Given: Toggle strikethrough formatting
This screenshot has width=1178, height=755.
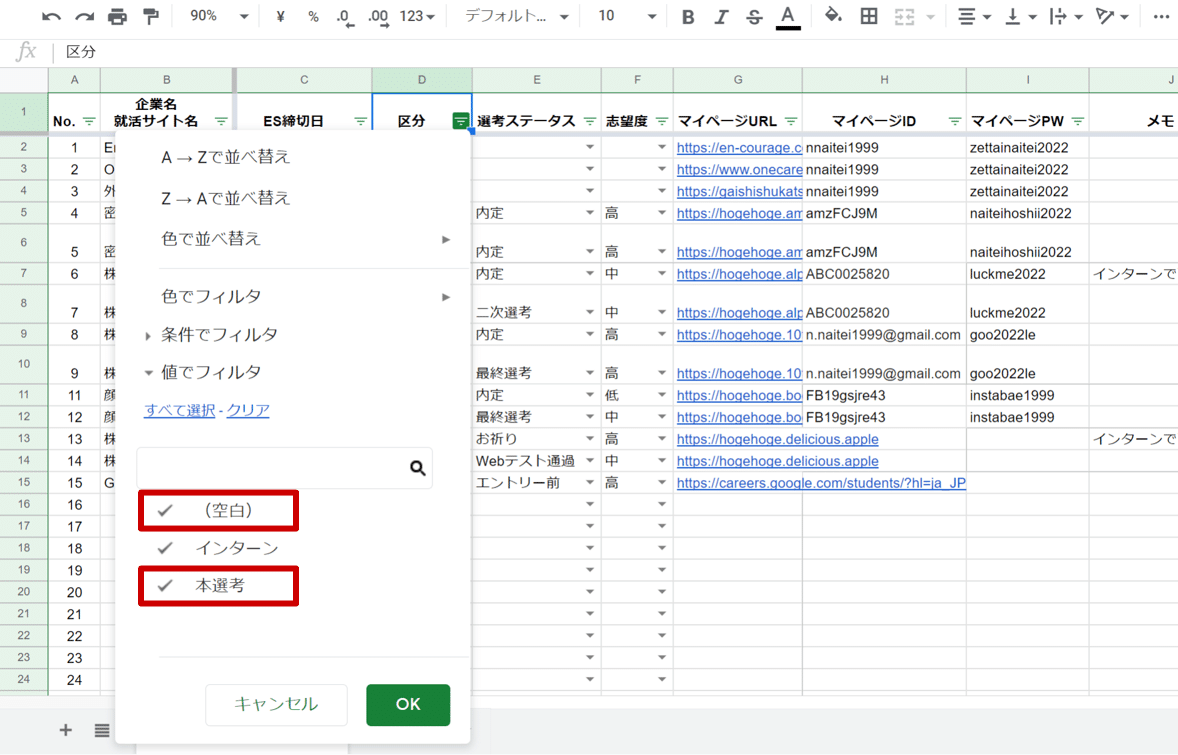Looking at the screenshot, I should [x=754, y=17].
